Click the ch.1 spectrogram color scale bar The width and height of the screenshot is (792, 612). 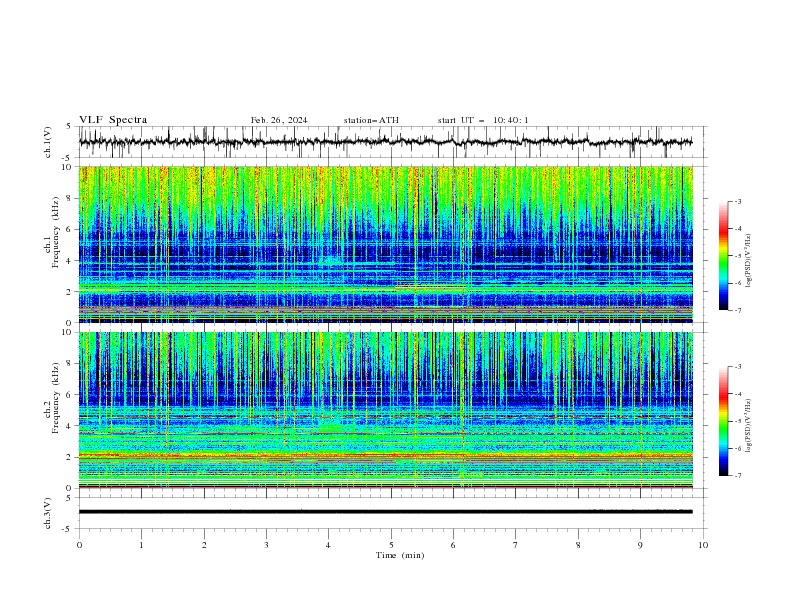point(723,256)
